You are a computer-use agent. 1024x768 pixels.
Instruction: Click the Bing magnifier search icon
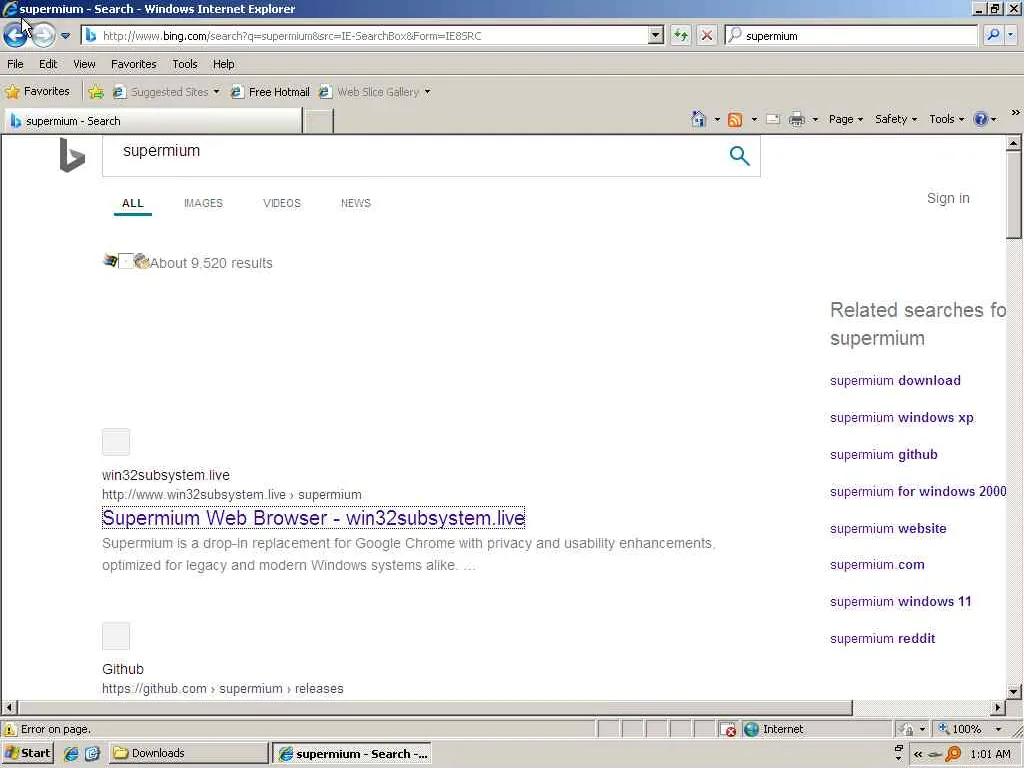click(739, 155)
